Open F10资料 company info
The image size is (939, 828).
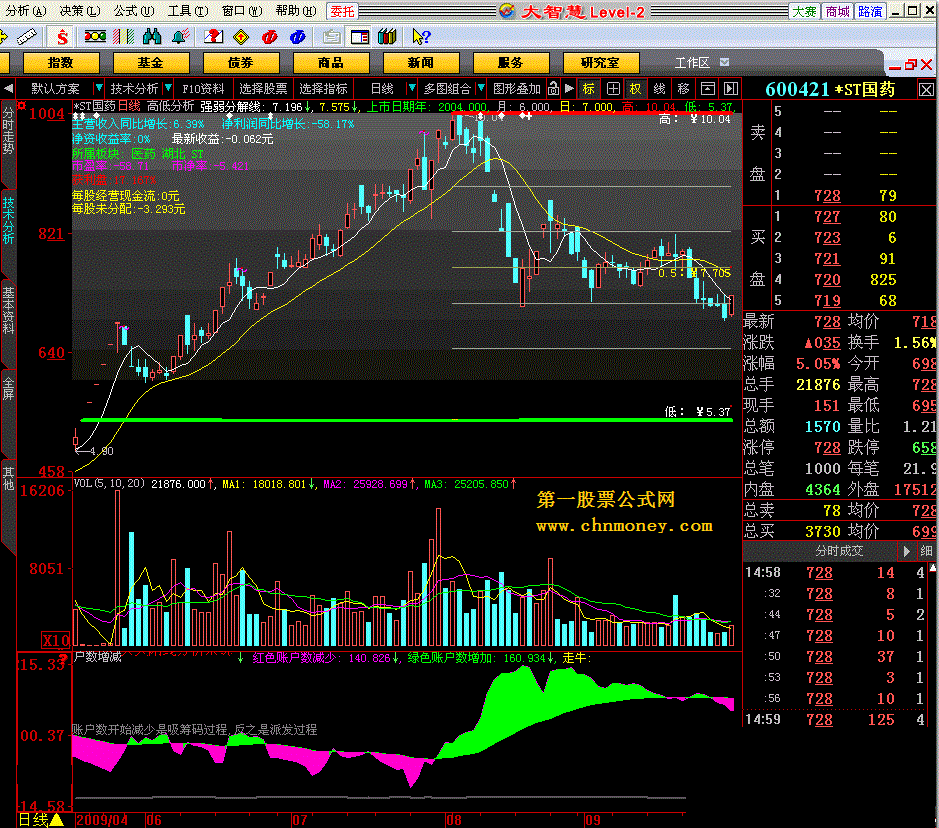click(x=203, y=89)
